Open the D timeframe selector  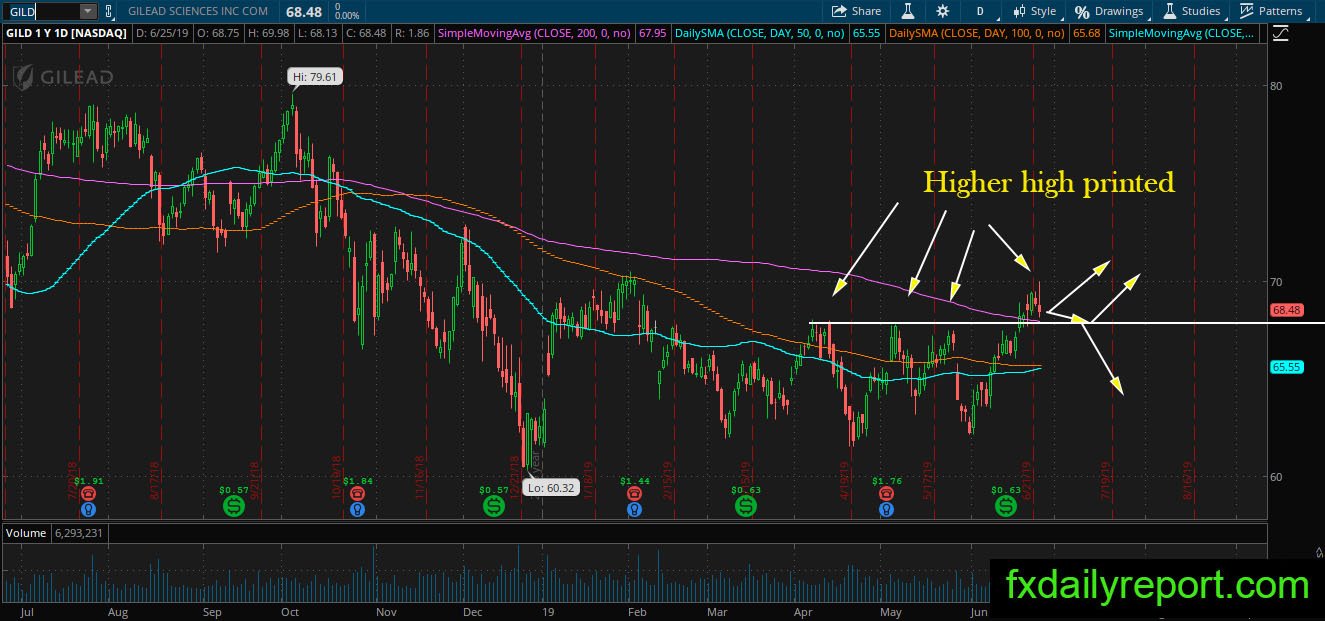click(980, 11)
